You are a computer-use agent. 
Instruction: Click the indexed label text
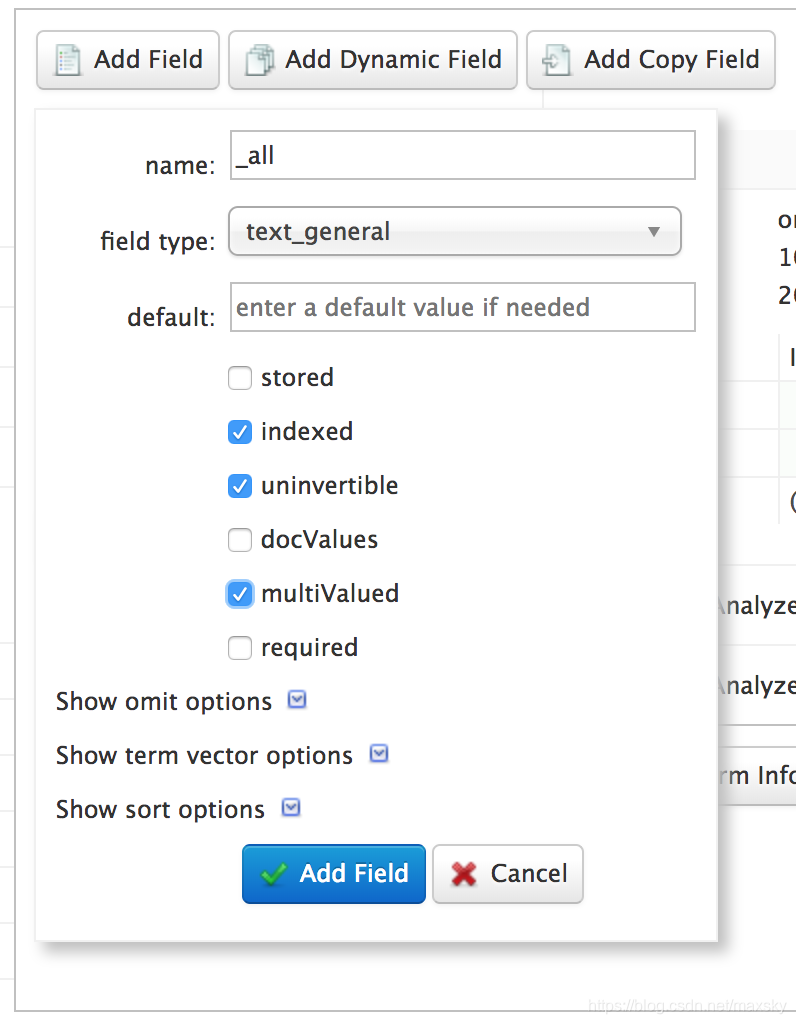pyautogui.click(x=307, y=432)
